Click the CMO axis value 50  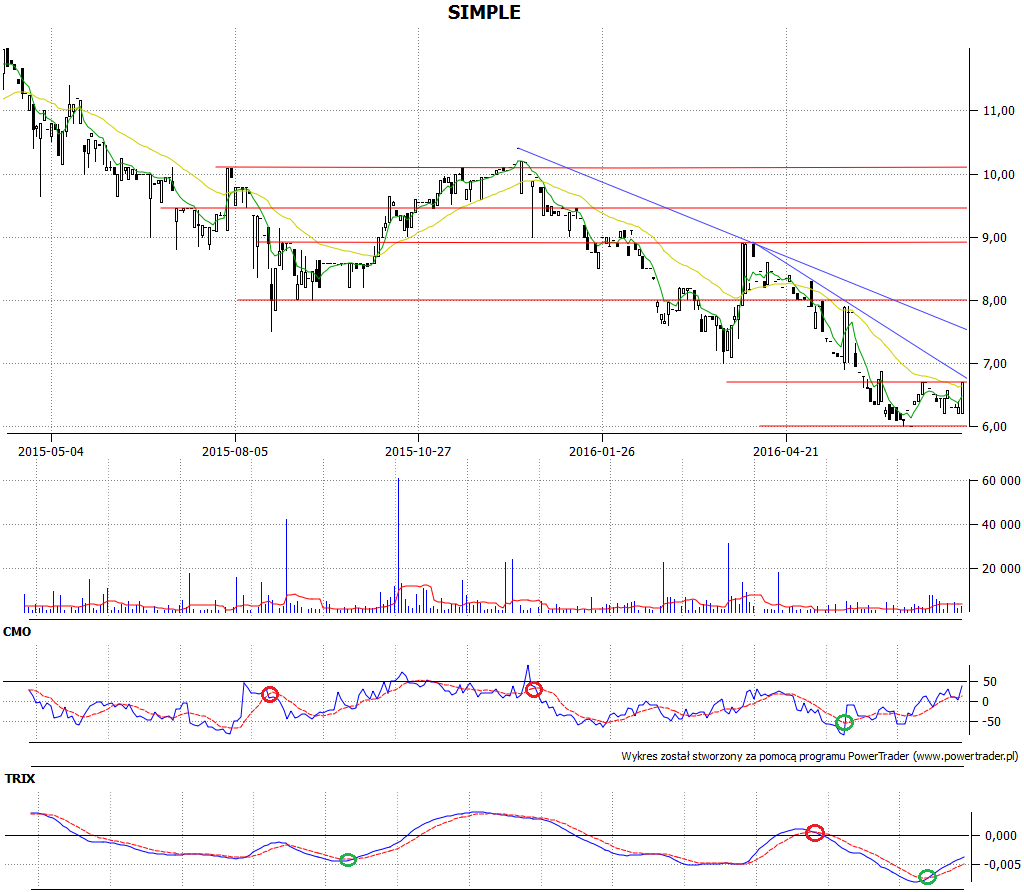[x=990, y=682]
